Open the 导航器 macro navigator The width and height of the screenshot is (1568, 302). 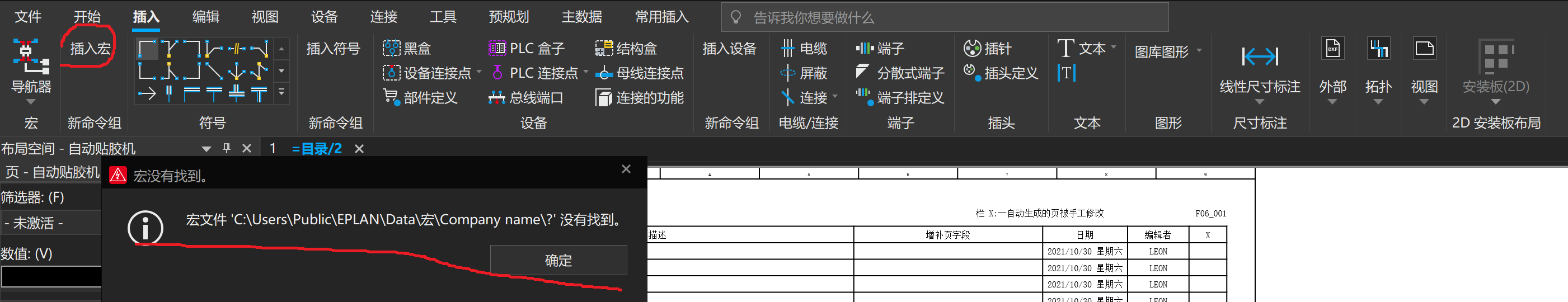coord(30,67)
